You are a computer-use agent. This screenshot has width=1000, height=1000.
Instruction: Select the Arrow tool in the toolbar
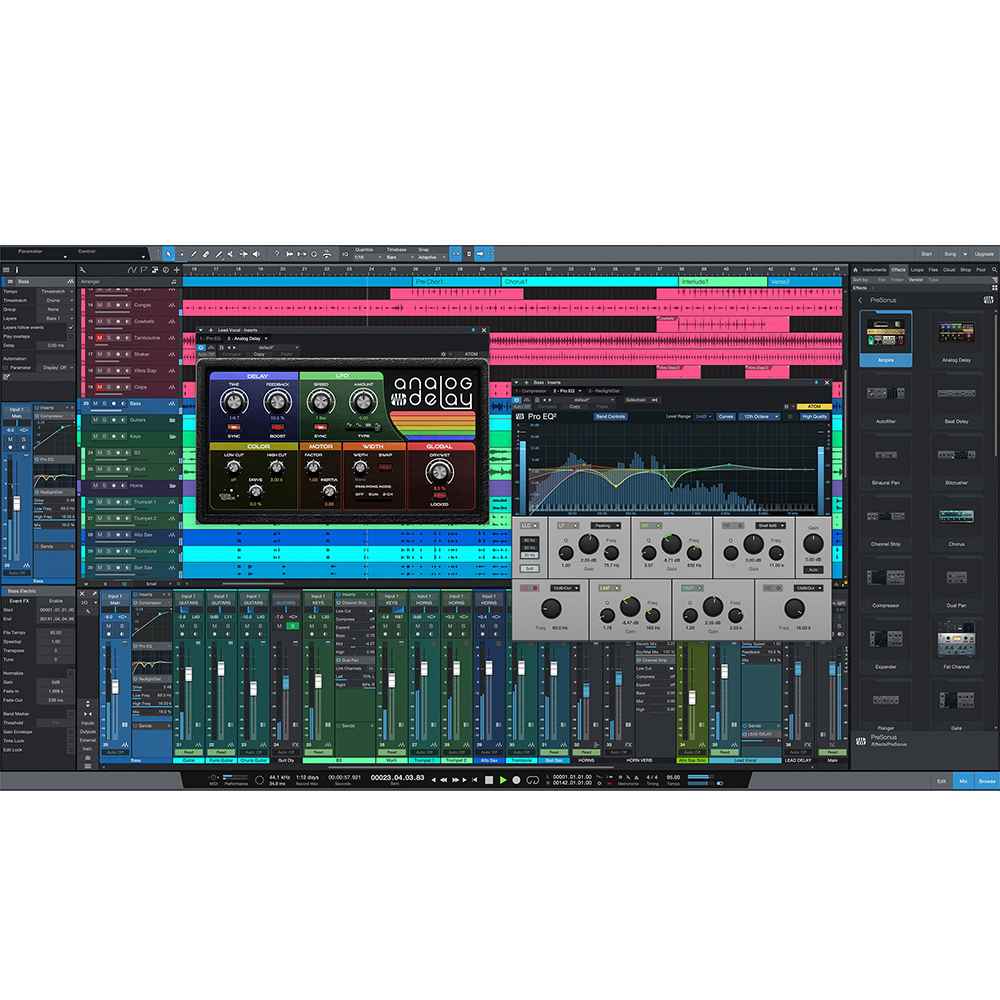(168, 254)
